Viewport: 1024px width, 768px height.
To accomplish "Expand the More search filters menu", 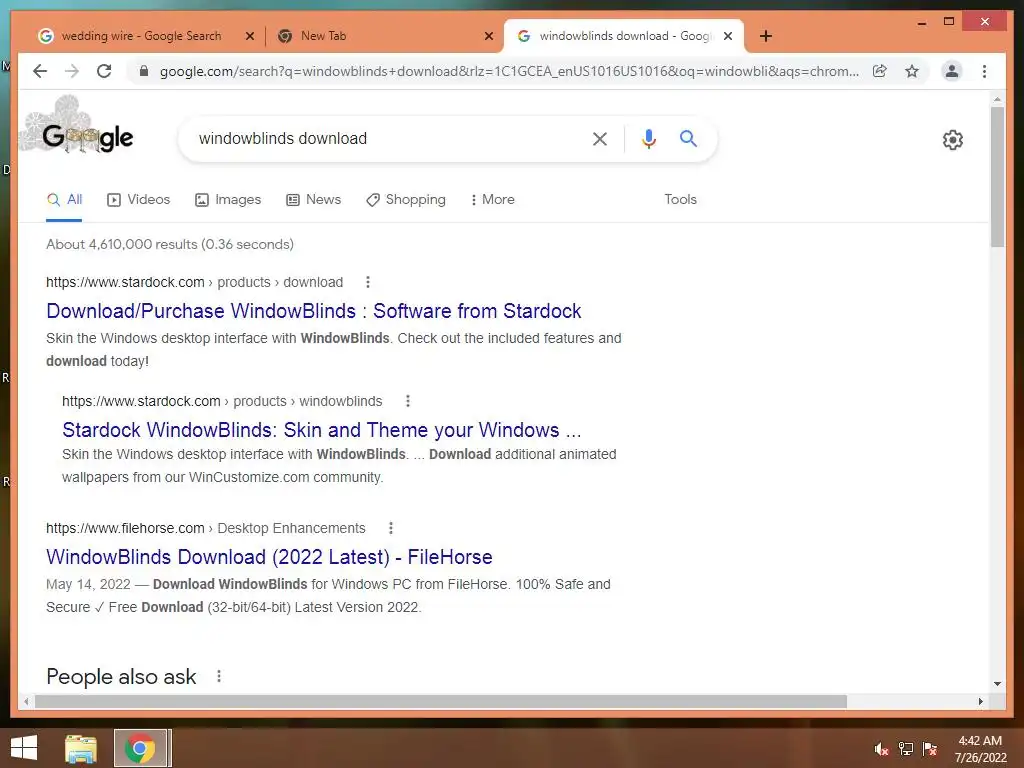I will click(492, 200).
